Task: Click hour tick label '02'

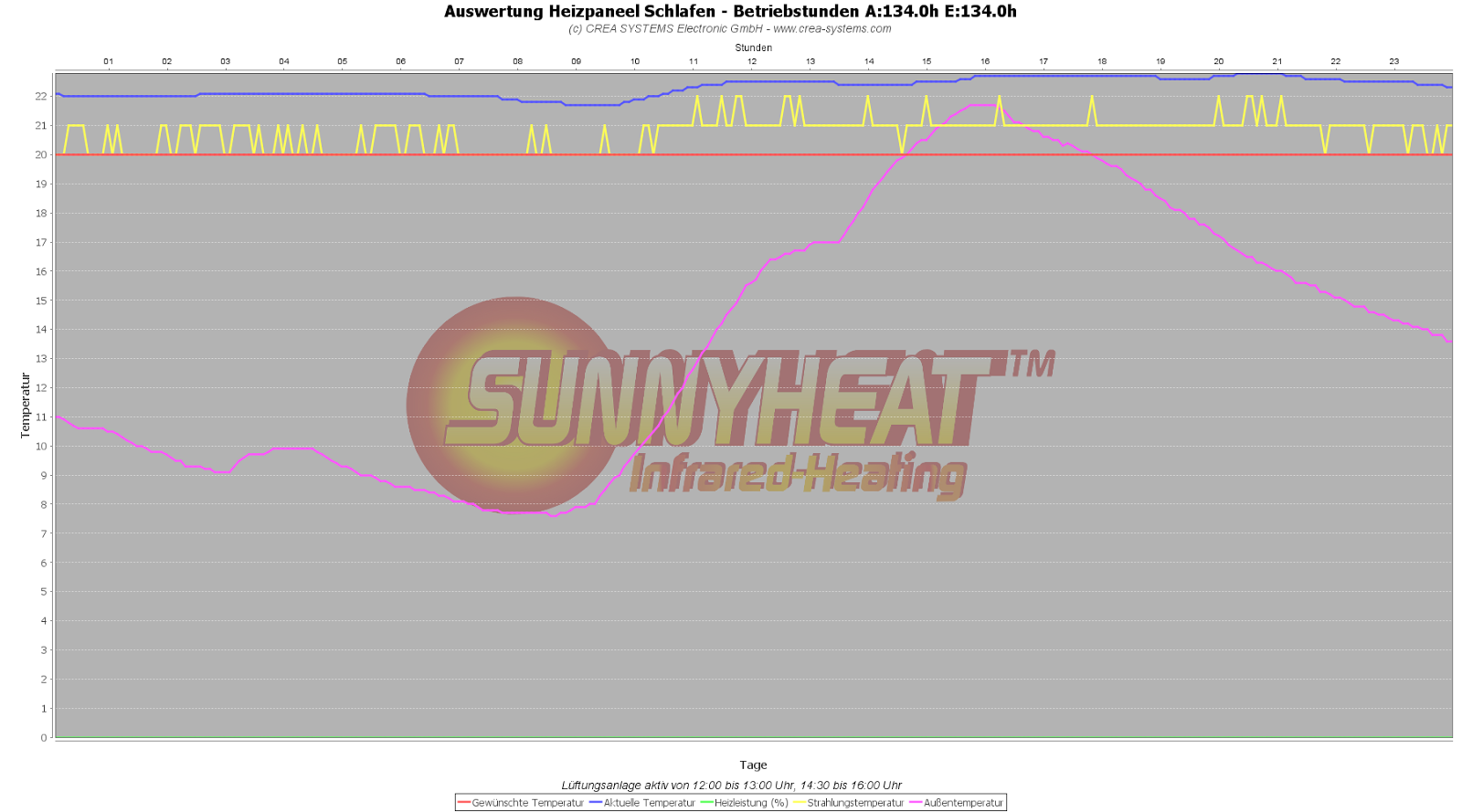Action: coord(167,61)
